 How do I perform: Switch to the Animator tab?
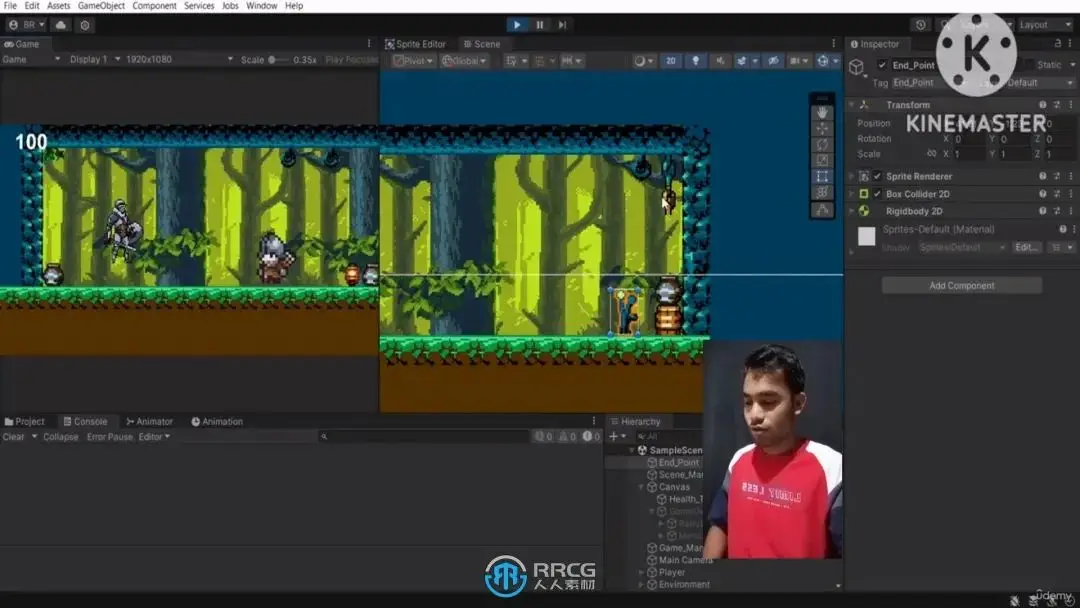(x=149, y=421)
